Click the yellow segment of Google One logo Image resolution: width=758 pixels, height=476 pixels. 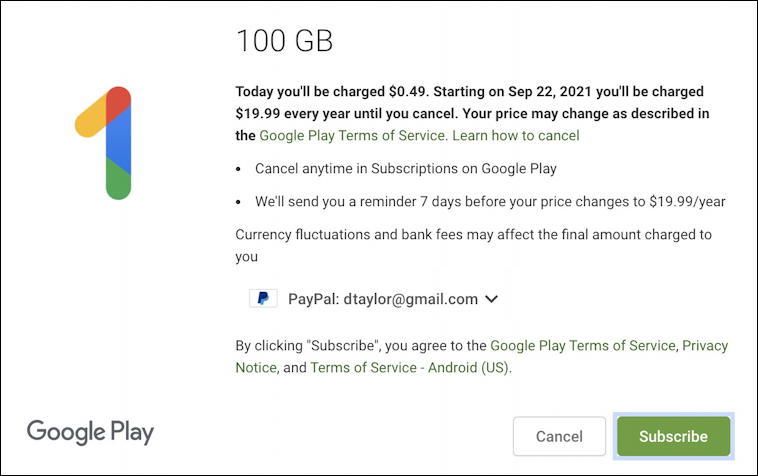[90, 117]
